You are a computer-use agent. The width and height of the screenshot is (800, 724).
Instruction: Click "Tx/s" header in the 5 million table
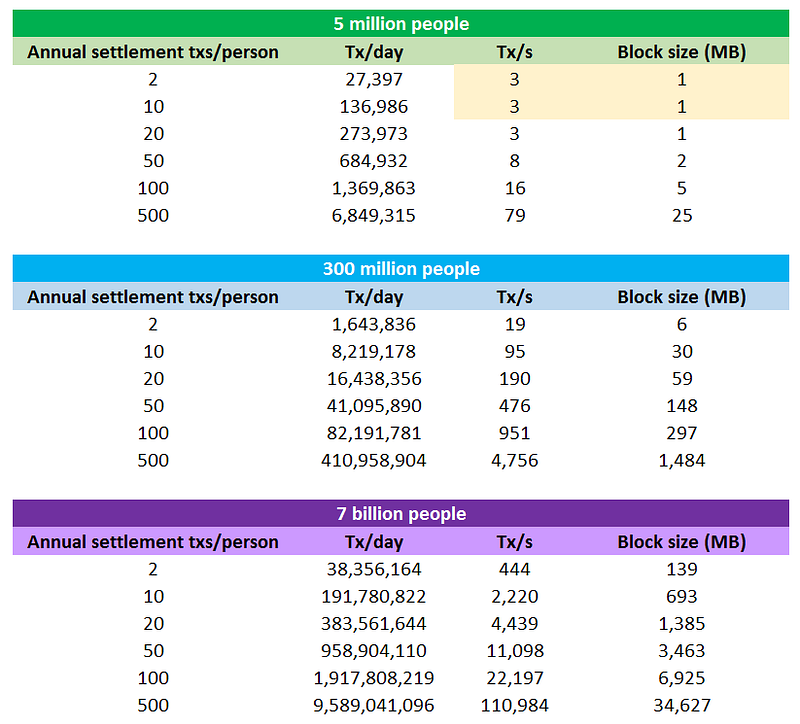[514, 52]
